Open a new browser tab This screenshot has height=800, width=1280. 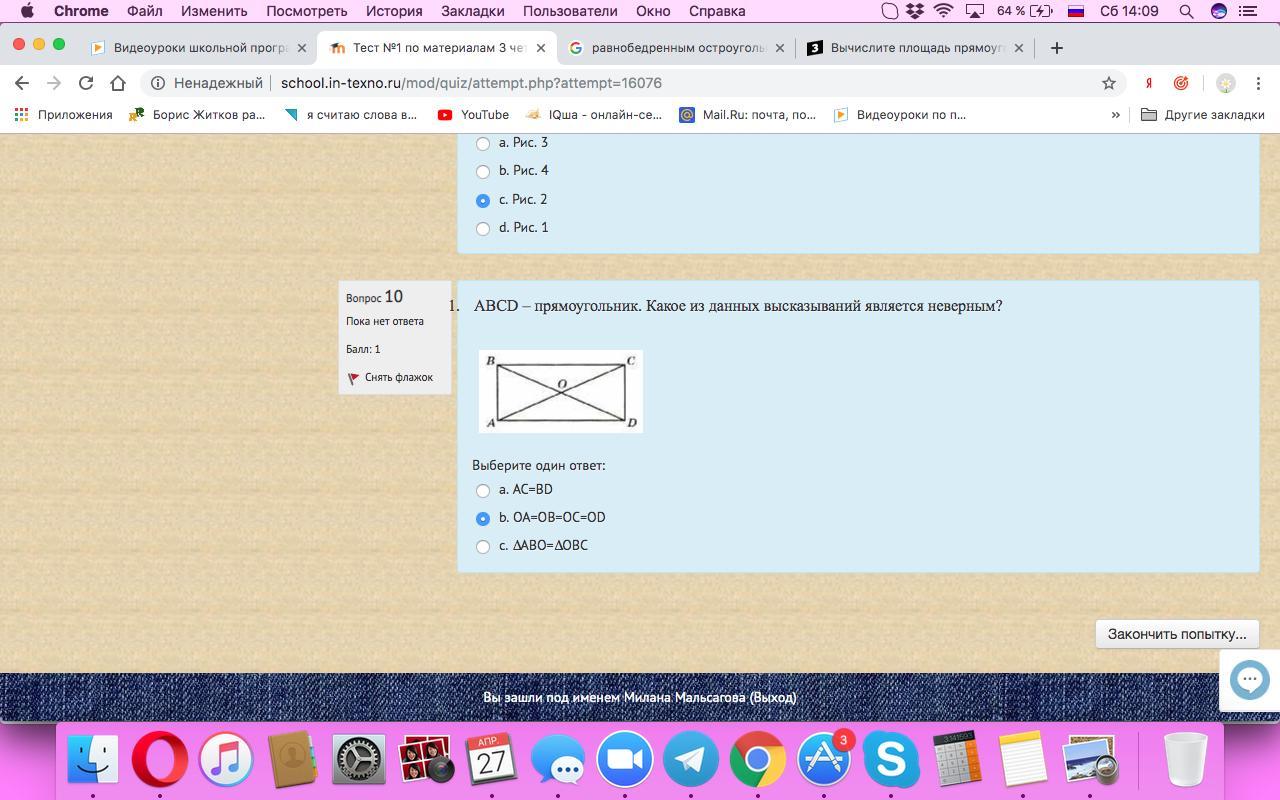click(x=1056, y=48)
